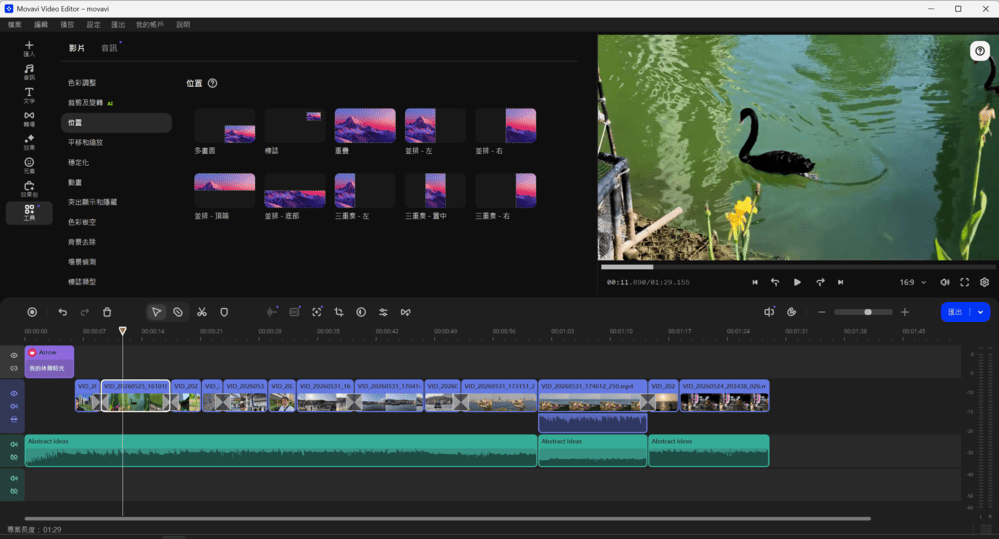Image resolution: width=999 pixels, height=539 pixels.
Task: Click the audio voice toolbar icon near zoom
Action: (x=769, y=312)
